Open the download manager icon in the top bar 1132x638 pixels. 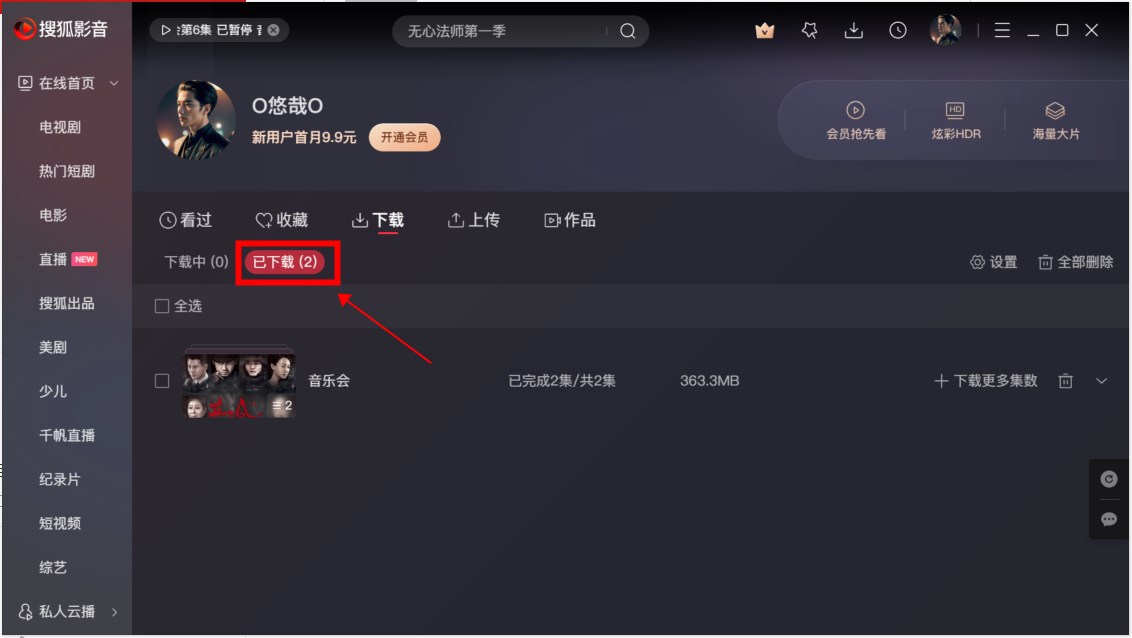point(853,30)
